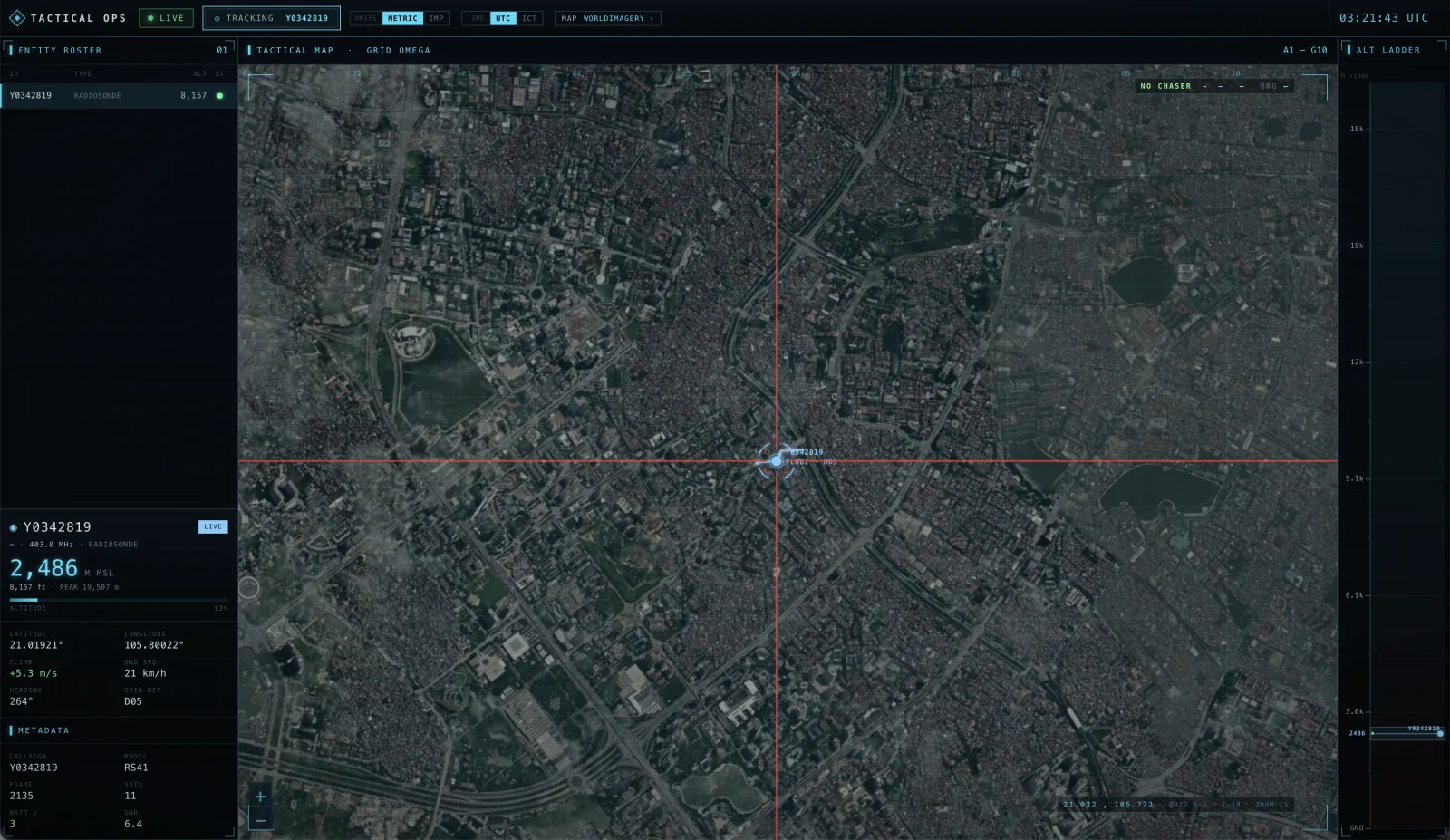This screenshot has height=840, width=1450.
Task: Switch units to METRIC
Action: (402, 18)
